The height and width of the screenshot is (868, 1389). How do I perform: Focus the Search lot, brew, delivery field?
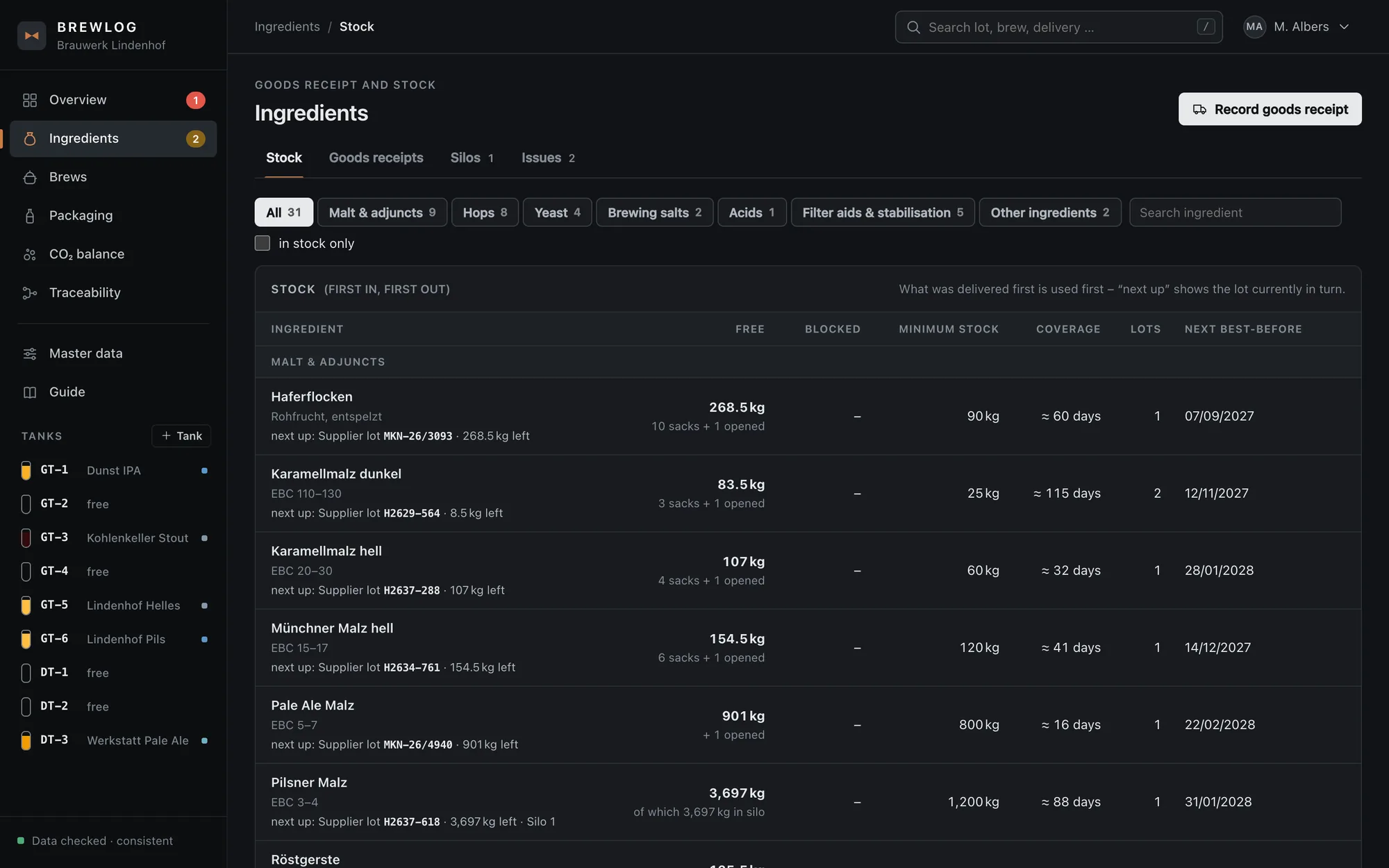(x=1058, y=27)
